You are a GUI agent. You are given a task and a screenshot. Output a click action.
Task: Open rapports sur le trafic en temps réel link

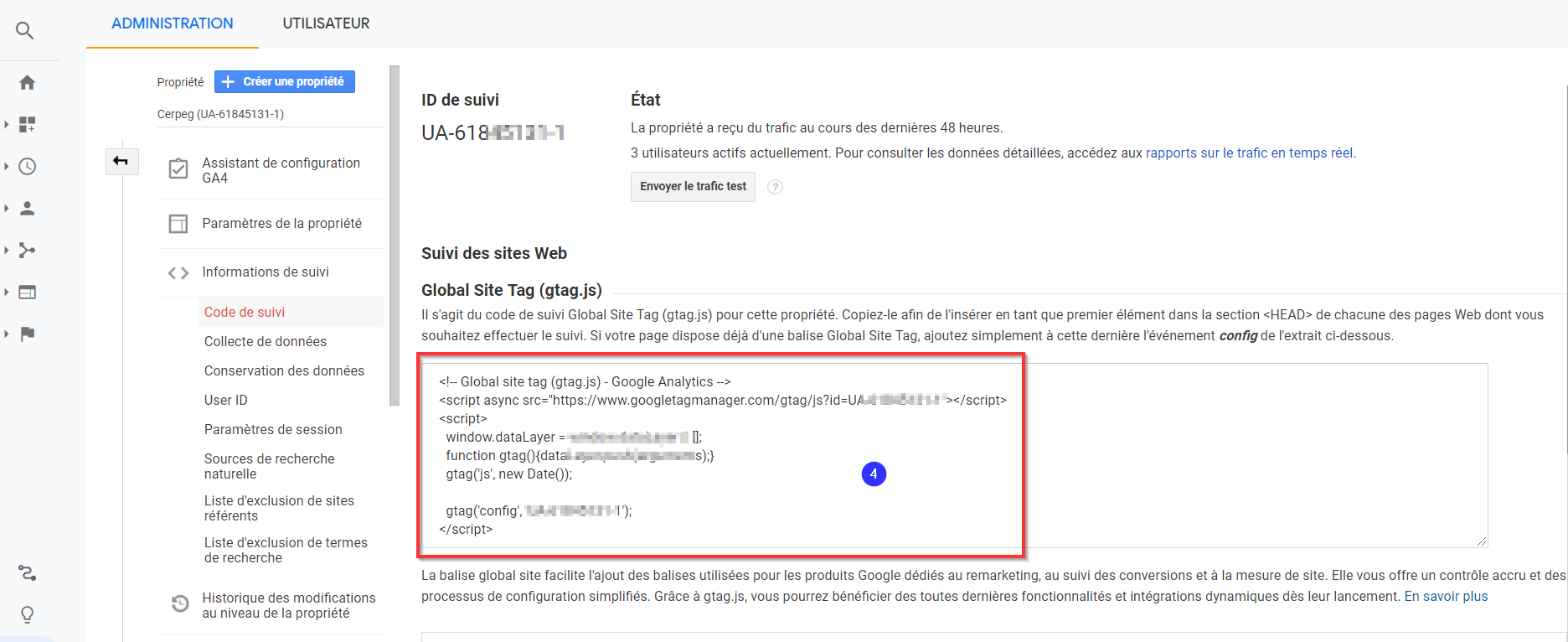tap(1249, 153)
